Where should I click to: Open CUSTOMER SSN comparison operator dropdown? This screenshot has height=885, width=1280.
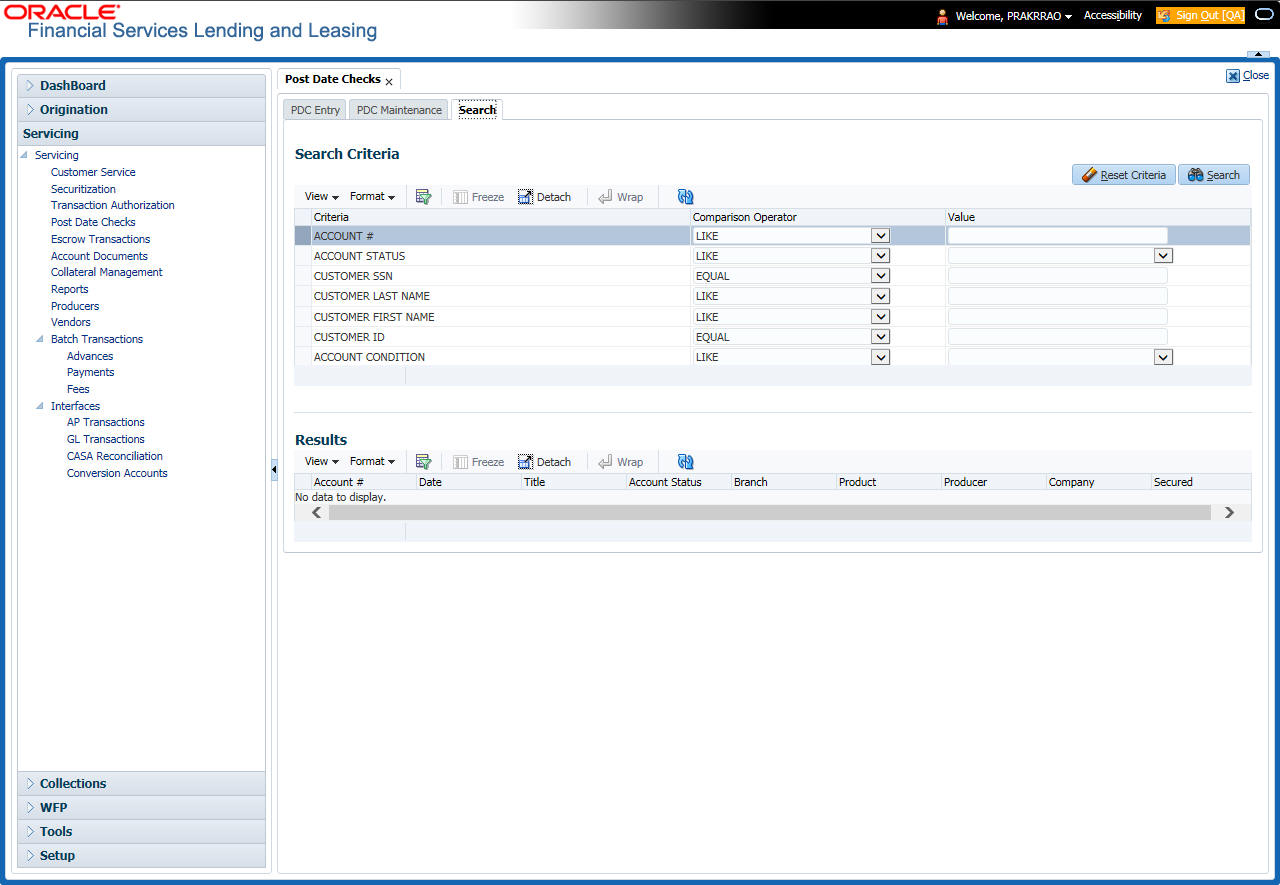pyautogui.click(x=880, y=276)
